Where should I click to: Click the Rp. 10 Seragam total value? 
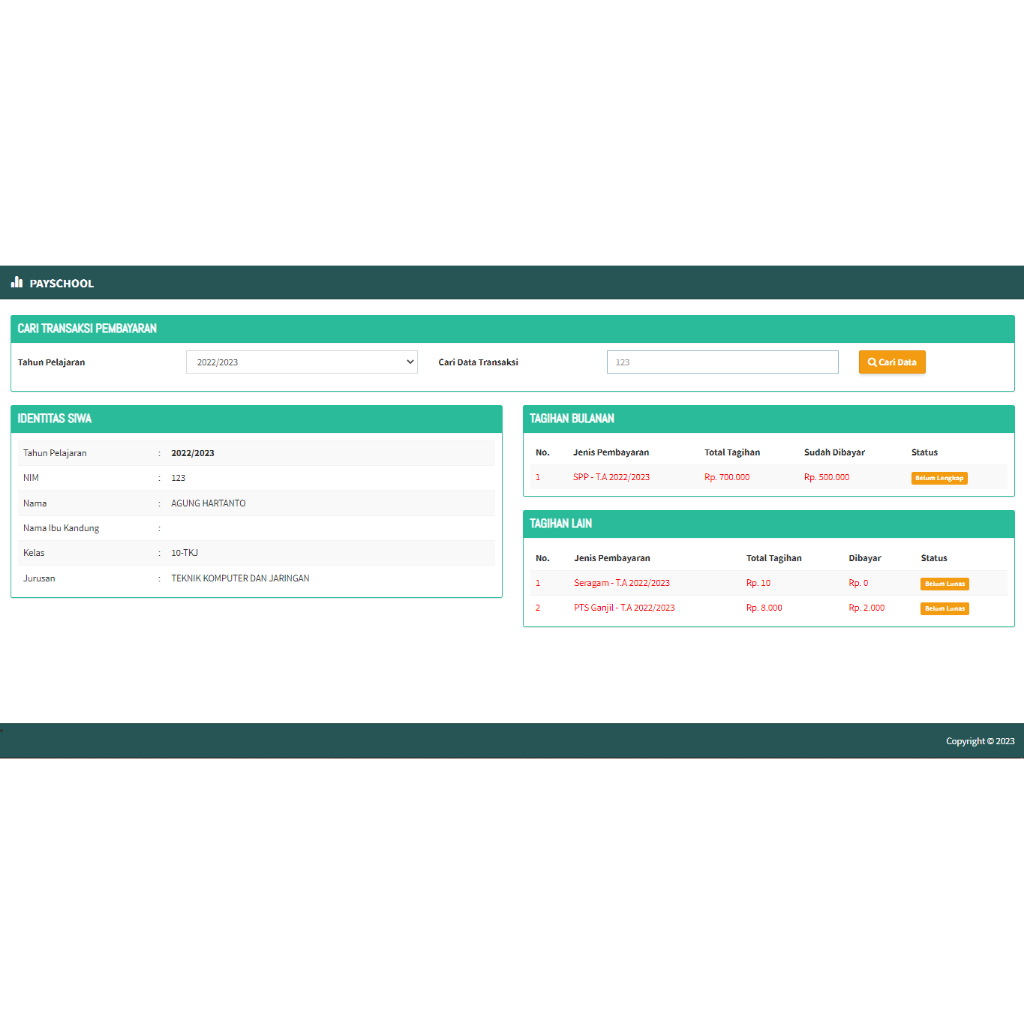pos(758,583)
